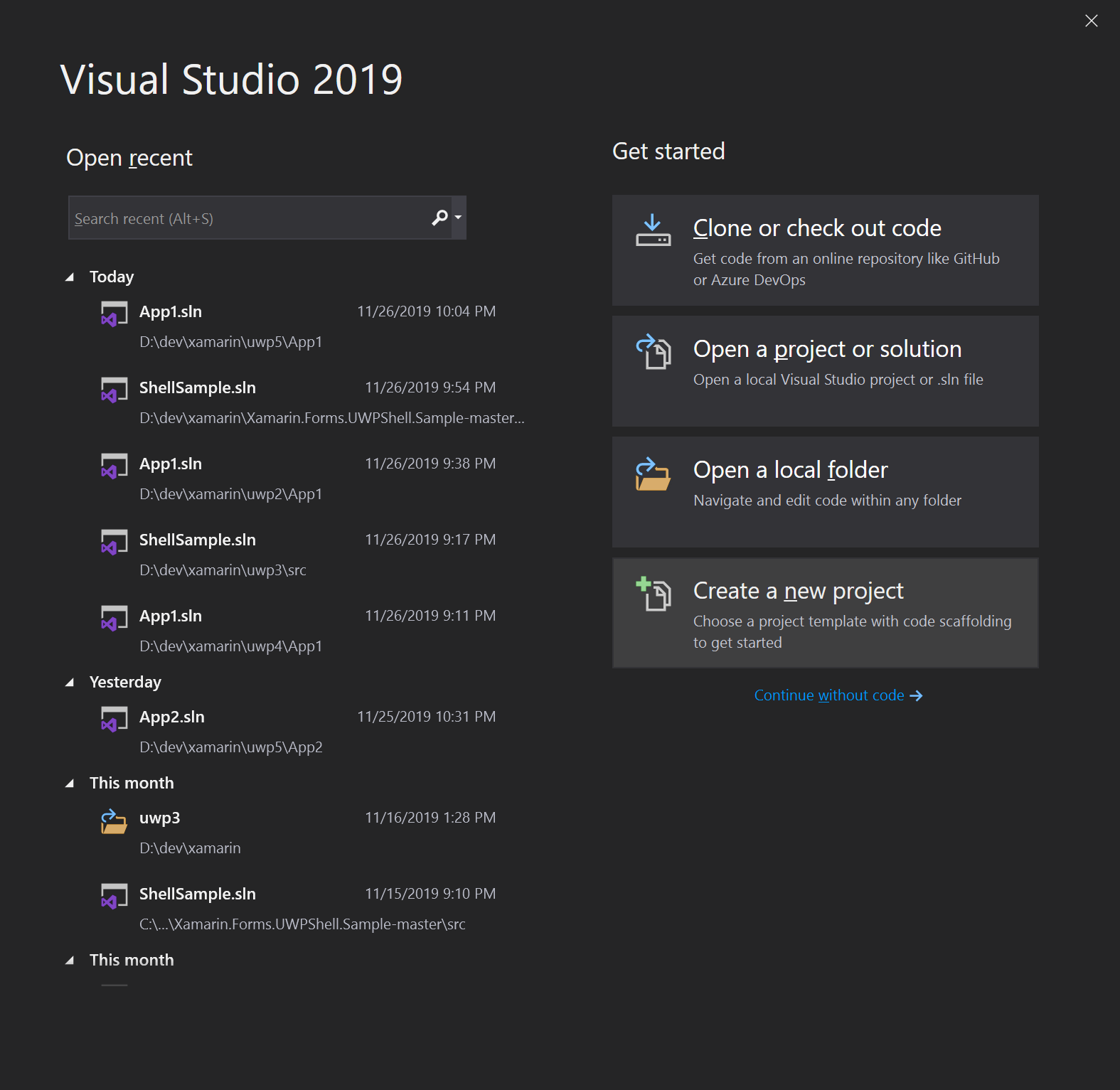Focus the Search recent input field

point(249,218)
